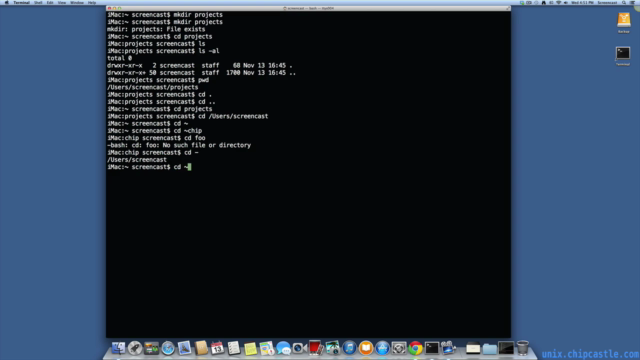The height and width of the screenshot is (360, 640).
Task: Click the Wi-Fi status icon
Action: pos(558,3)
